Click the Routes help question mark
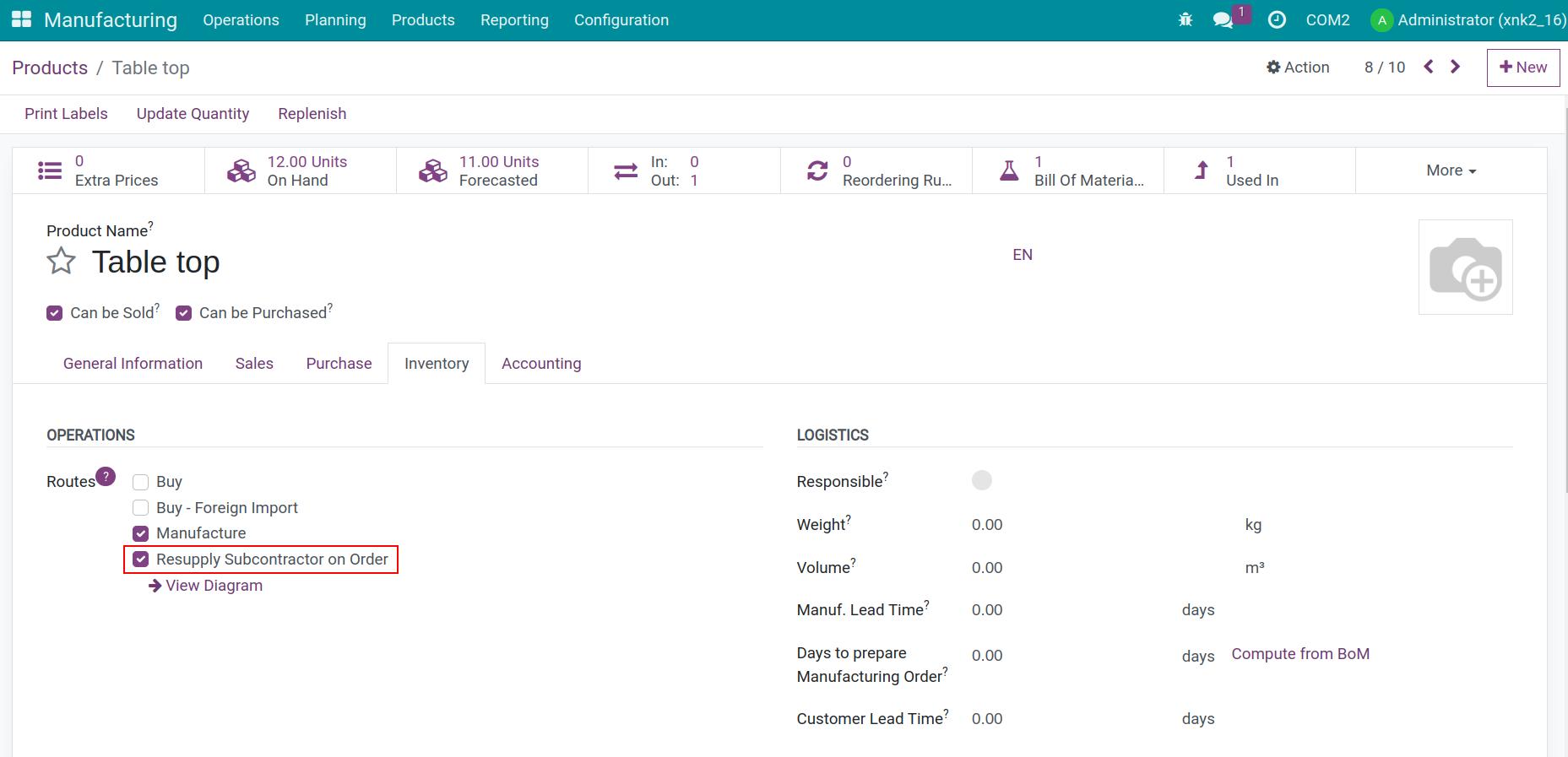 (106, 476)
